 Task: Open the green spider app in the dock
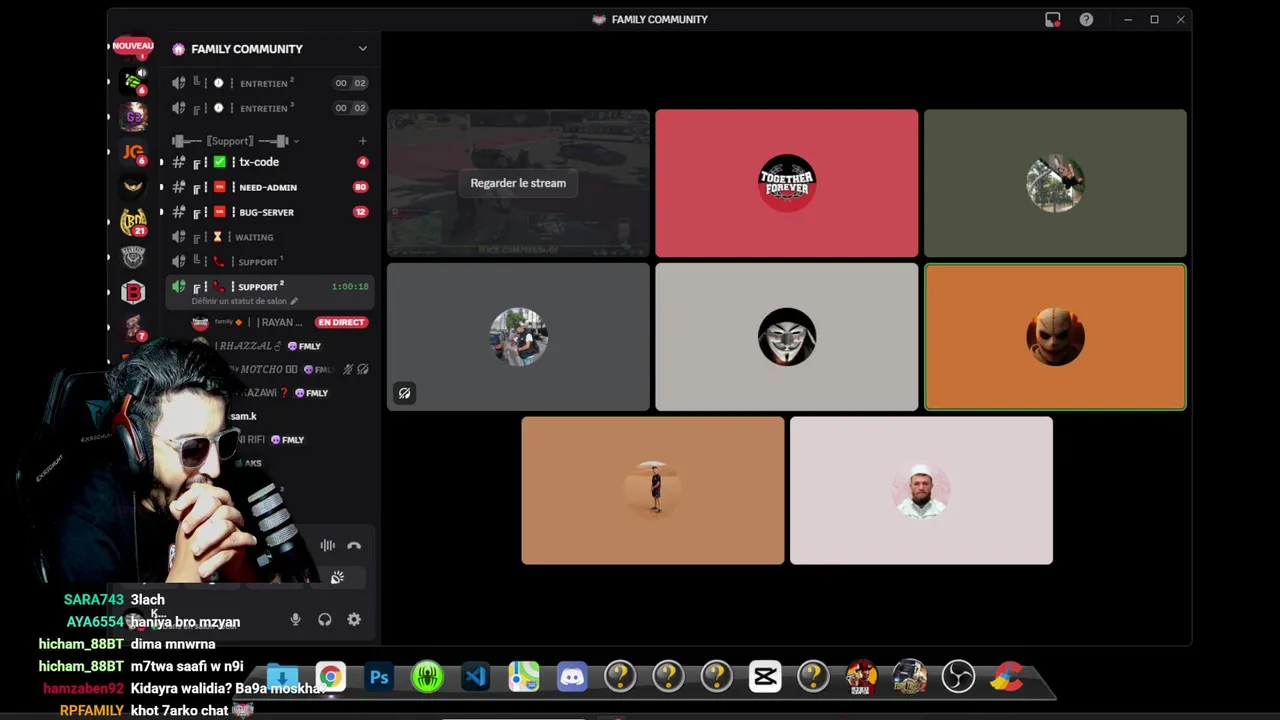[427, 678]
